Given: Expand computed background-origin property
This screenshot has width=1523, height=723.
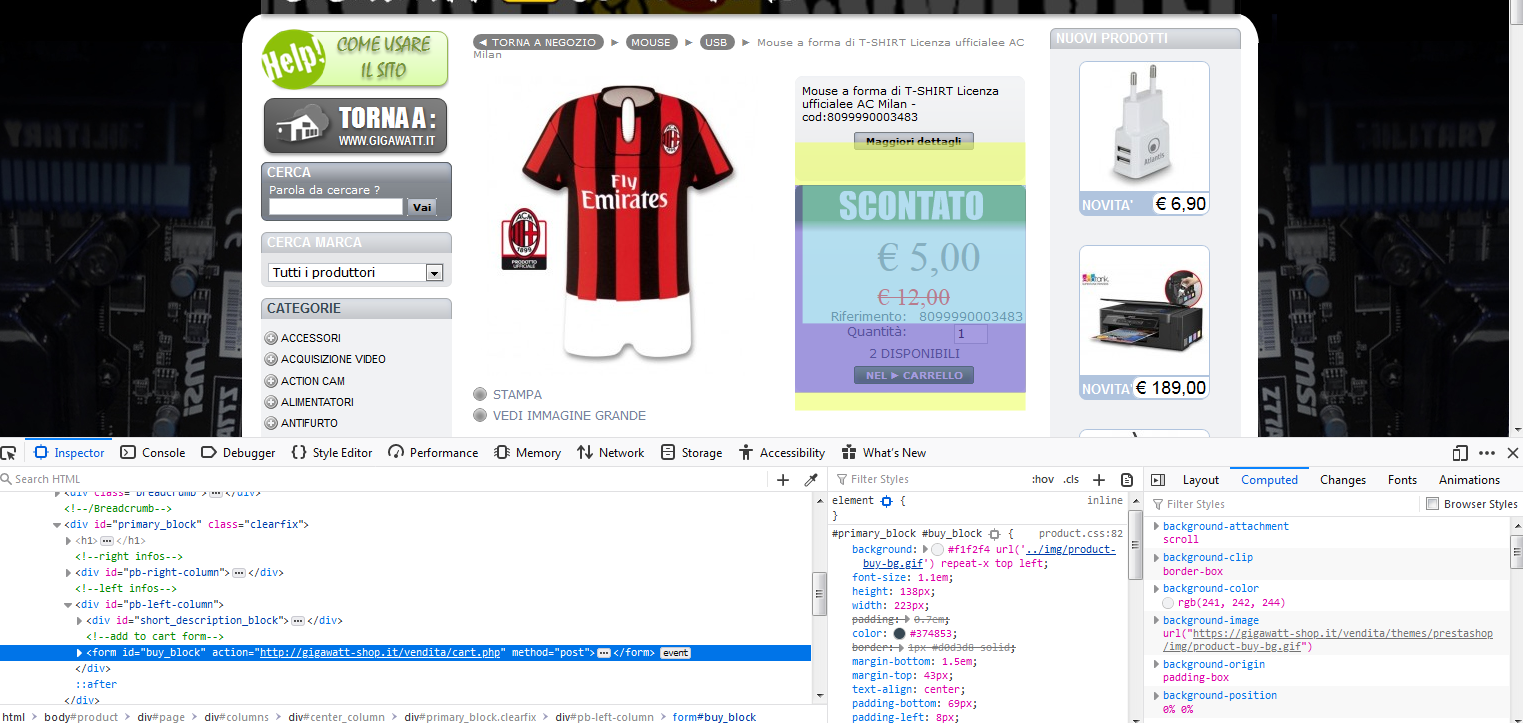Looking at the screenshot, I should click(x=1157, y=664).
